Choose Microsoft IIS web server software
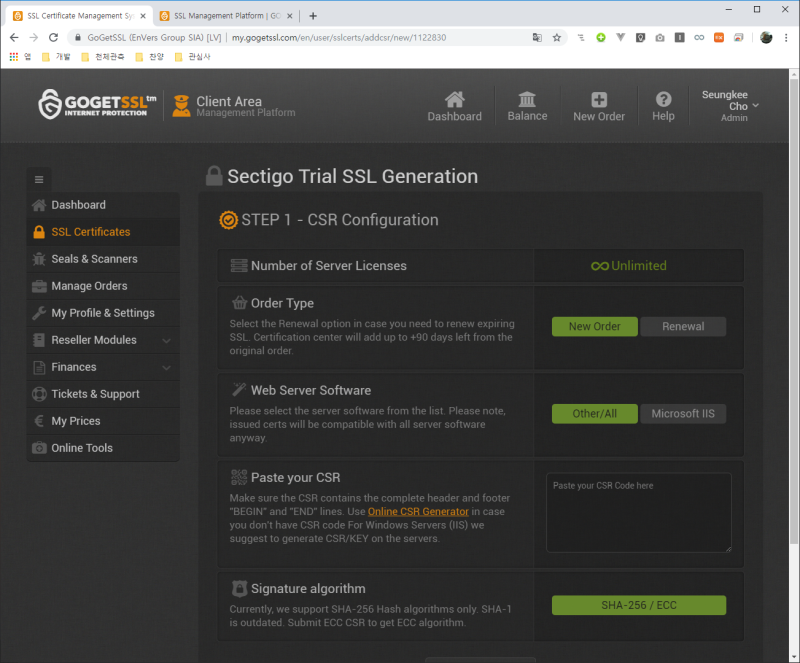Screen dimensions: 800x663 point(683,414)
